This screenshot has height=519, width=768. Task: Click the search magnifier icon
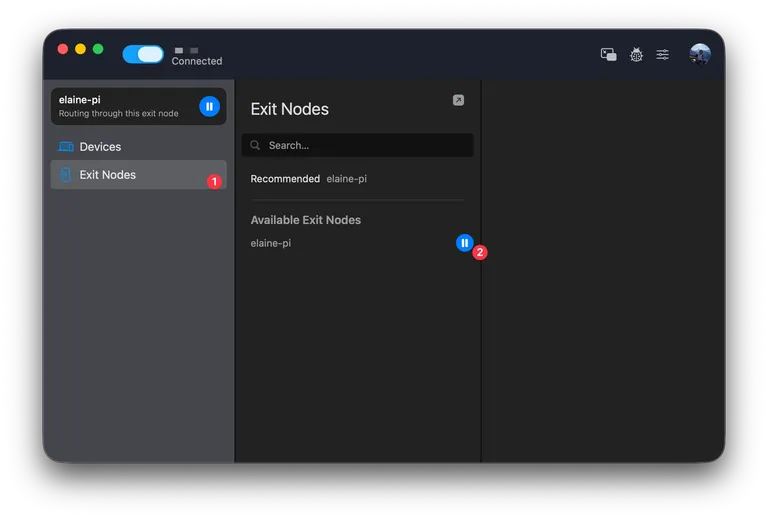click(255, 145)
